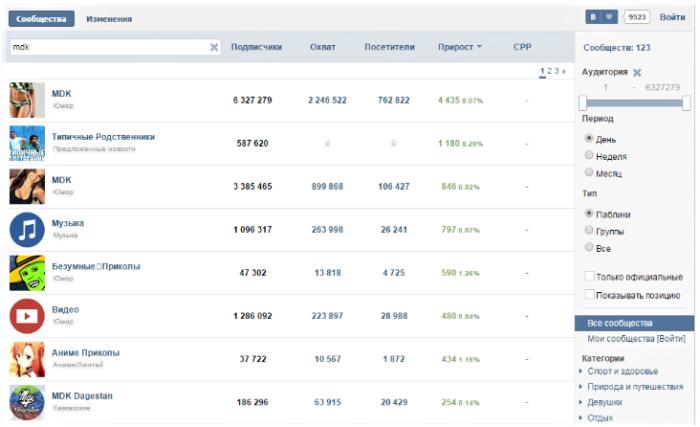
Task: Click lock icon in Охват column for Типичные Родственники
Action: [x=327, y=143]
